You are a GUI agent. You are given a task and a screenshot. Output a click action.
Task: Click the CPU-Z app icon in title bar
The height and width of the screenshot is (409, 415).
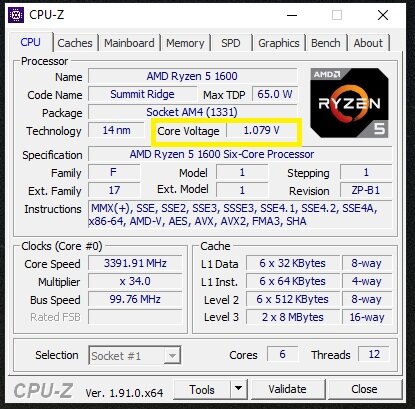point(16,15)
